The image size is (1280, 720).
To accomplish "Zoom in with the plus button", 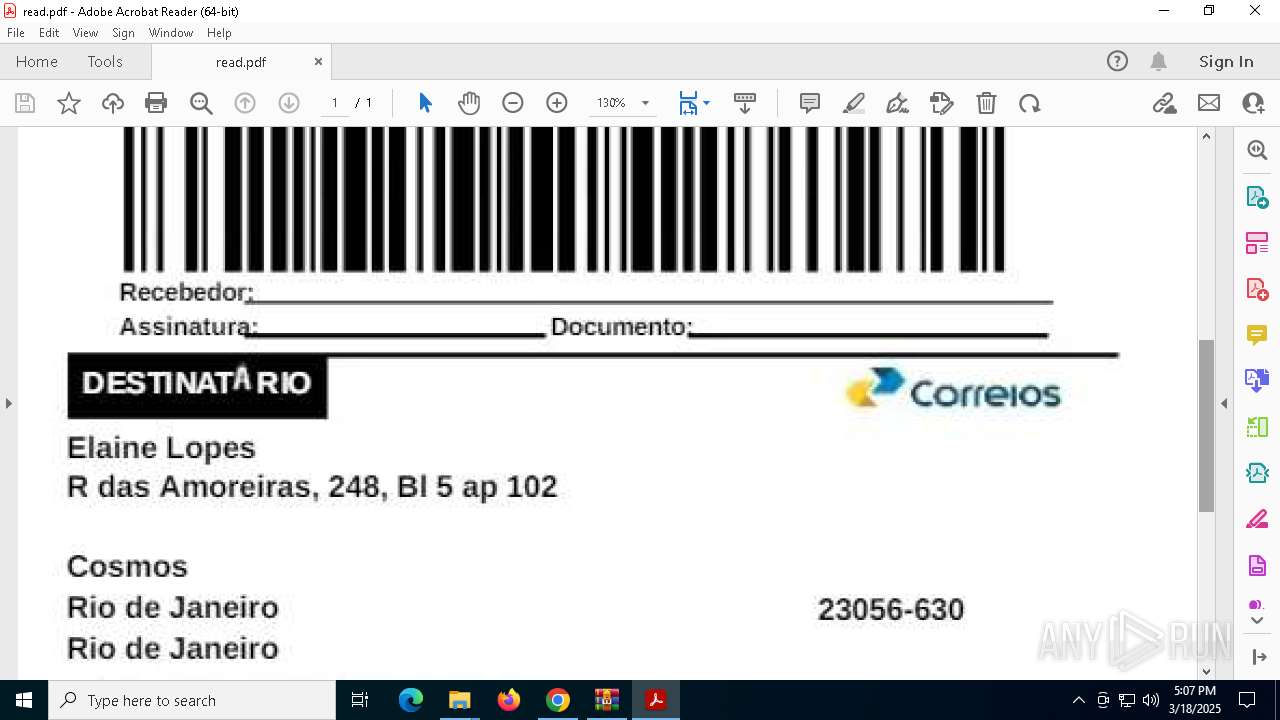I will click(x=557, y=103).
